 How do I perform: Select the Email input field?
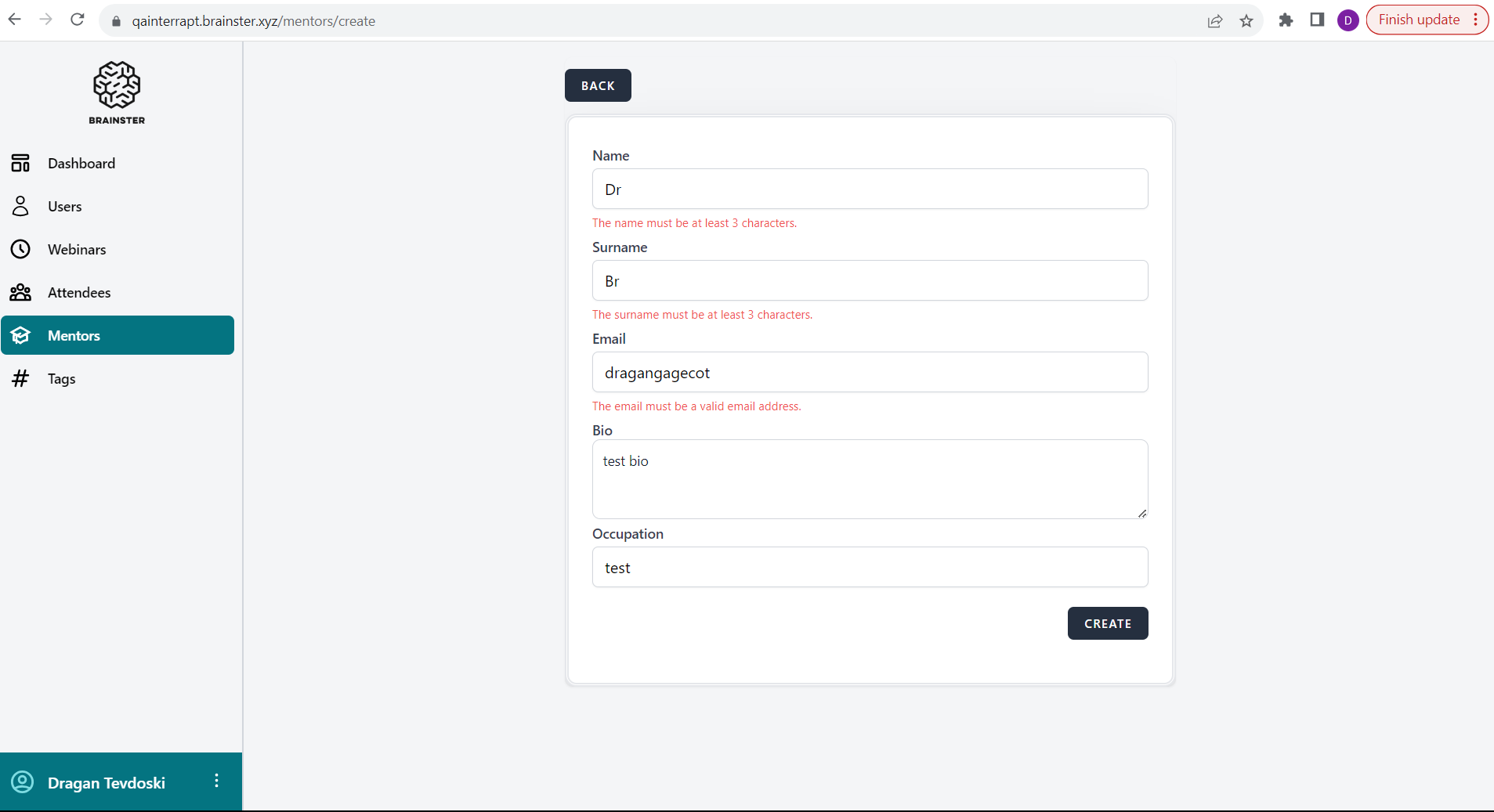(x=870, y=372)
